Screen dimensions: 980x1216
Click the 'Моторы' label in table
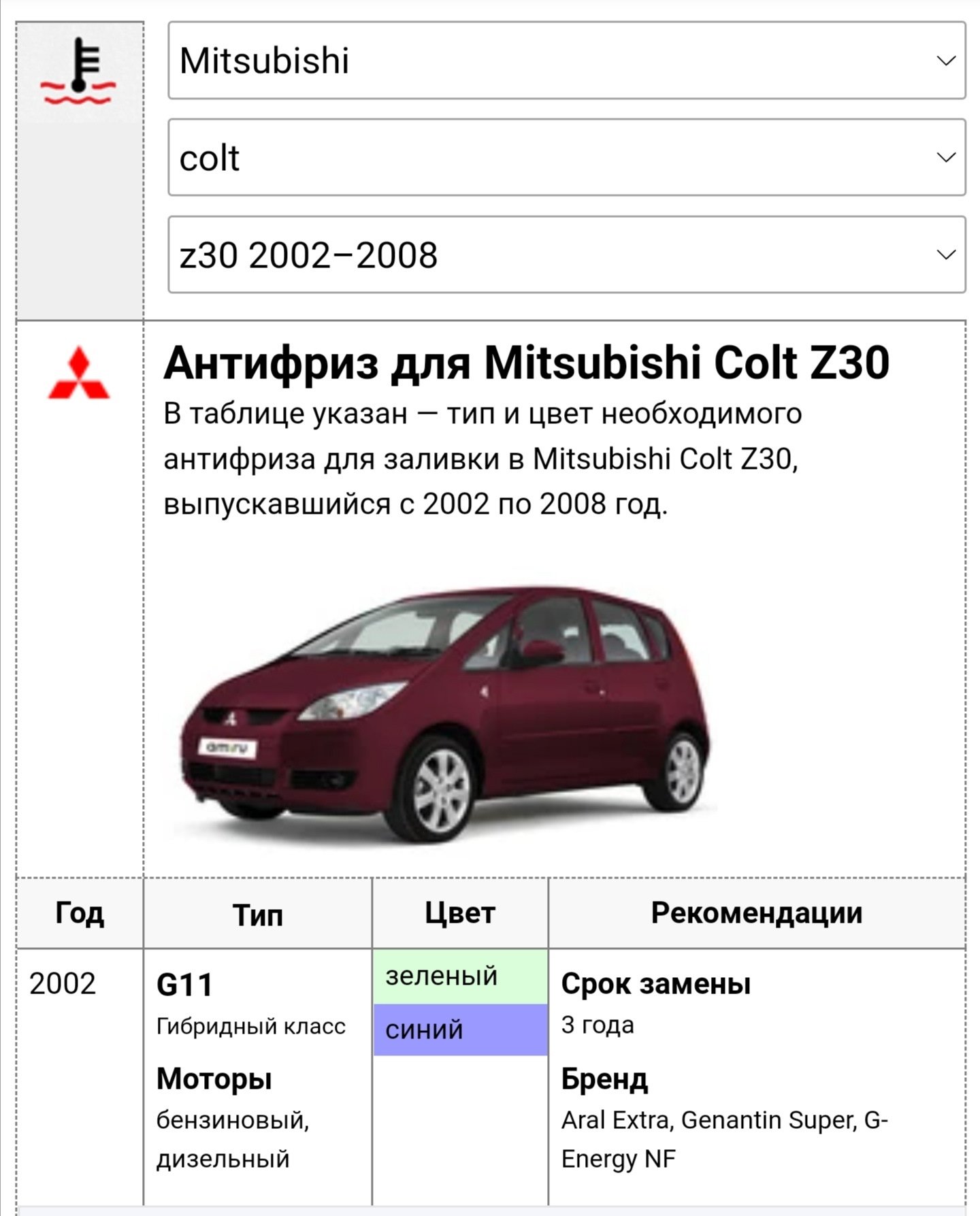(x=214, y=1079)
